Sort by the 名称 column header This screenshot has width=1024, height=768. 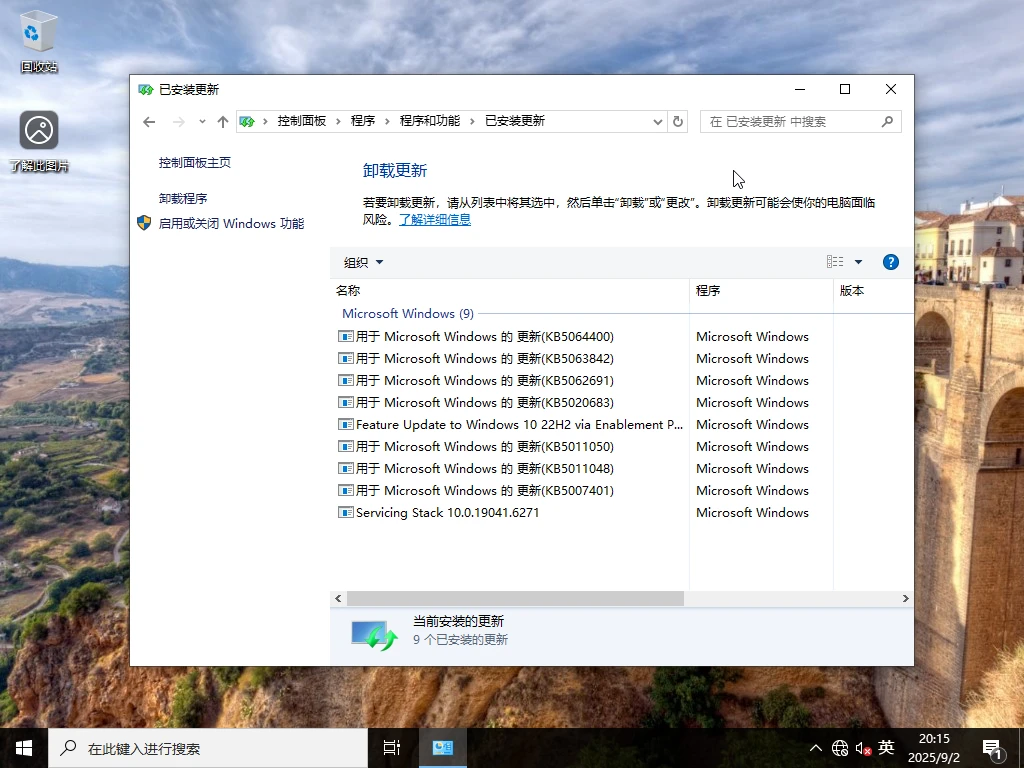[x=348, y=290]
